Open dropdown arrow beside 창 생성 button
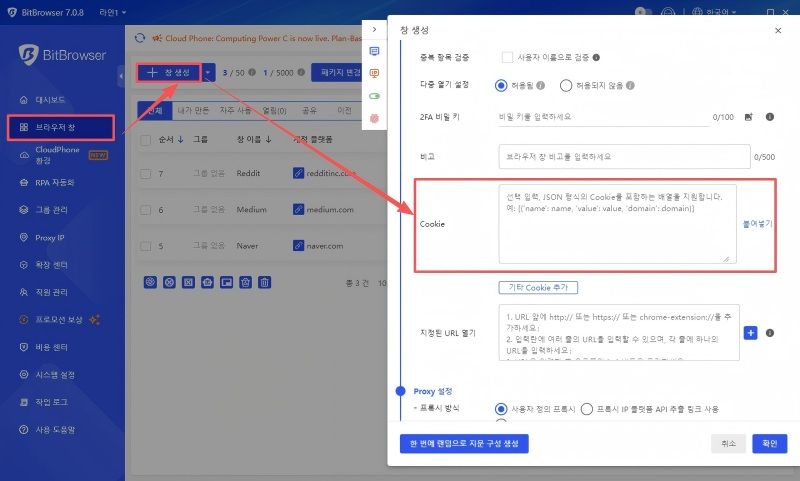800x481 pixels. click(x=207, y=72)
